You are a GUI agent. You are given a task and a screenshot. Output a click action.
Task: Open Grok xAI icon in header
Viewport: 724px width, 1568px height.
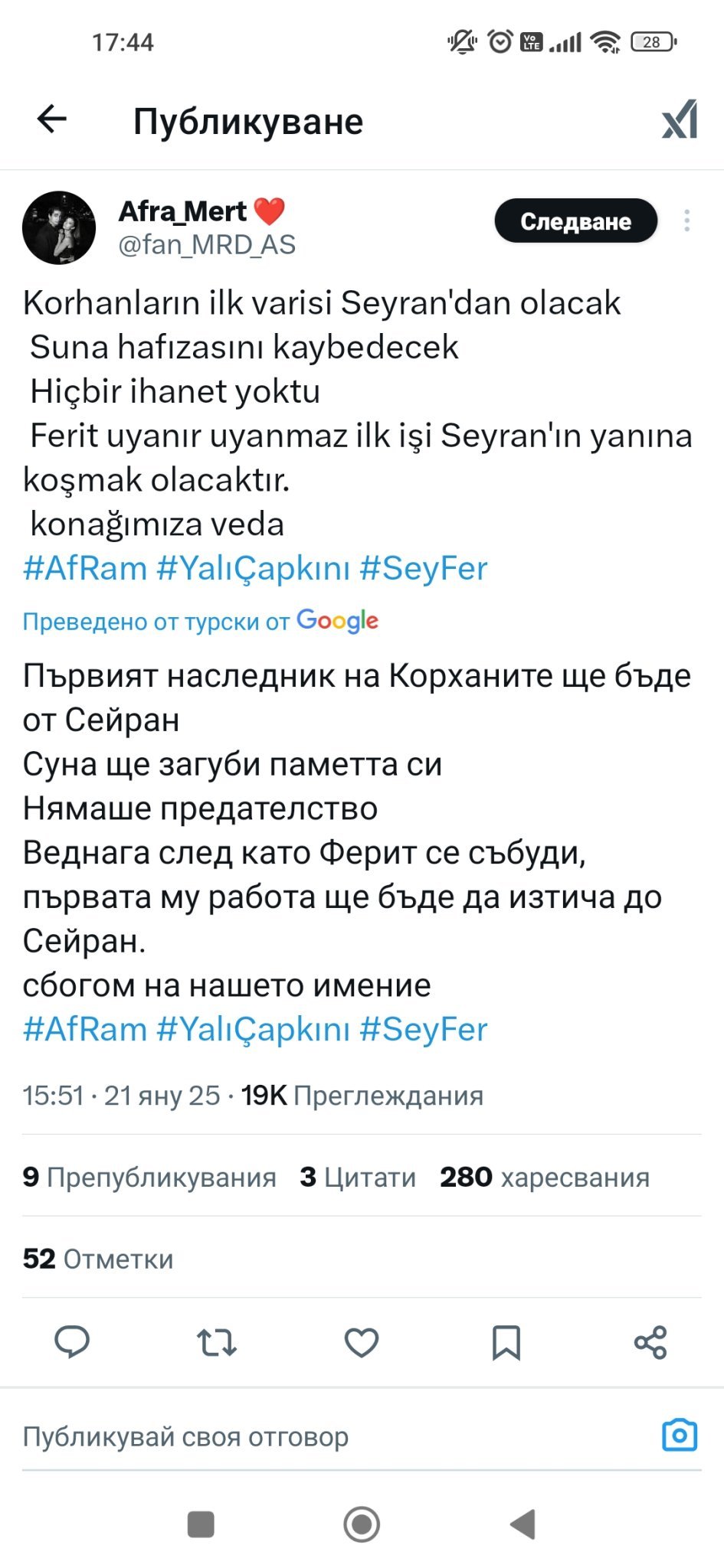tap(680, 119)
